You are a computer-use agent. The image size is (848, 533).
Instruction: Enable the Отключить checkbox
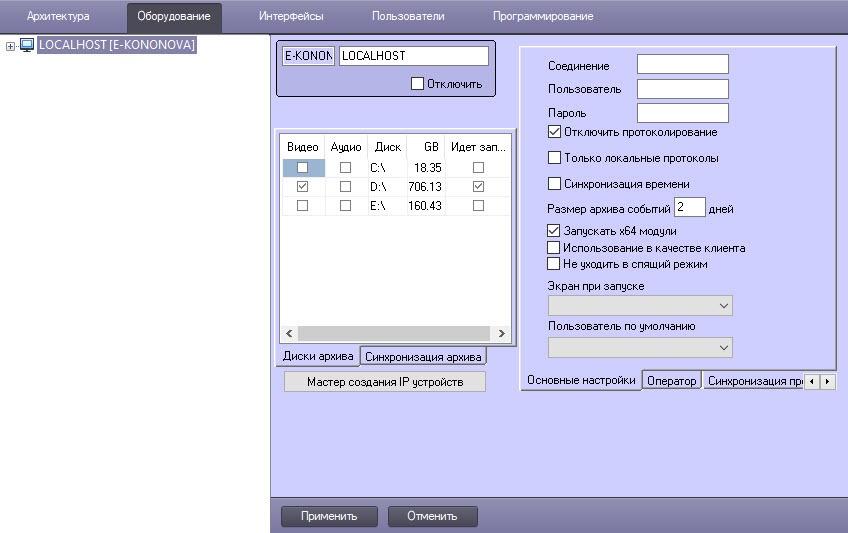point(418,84)
